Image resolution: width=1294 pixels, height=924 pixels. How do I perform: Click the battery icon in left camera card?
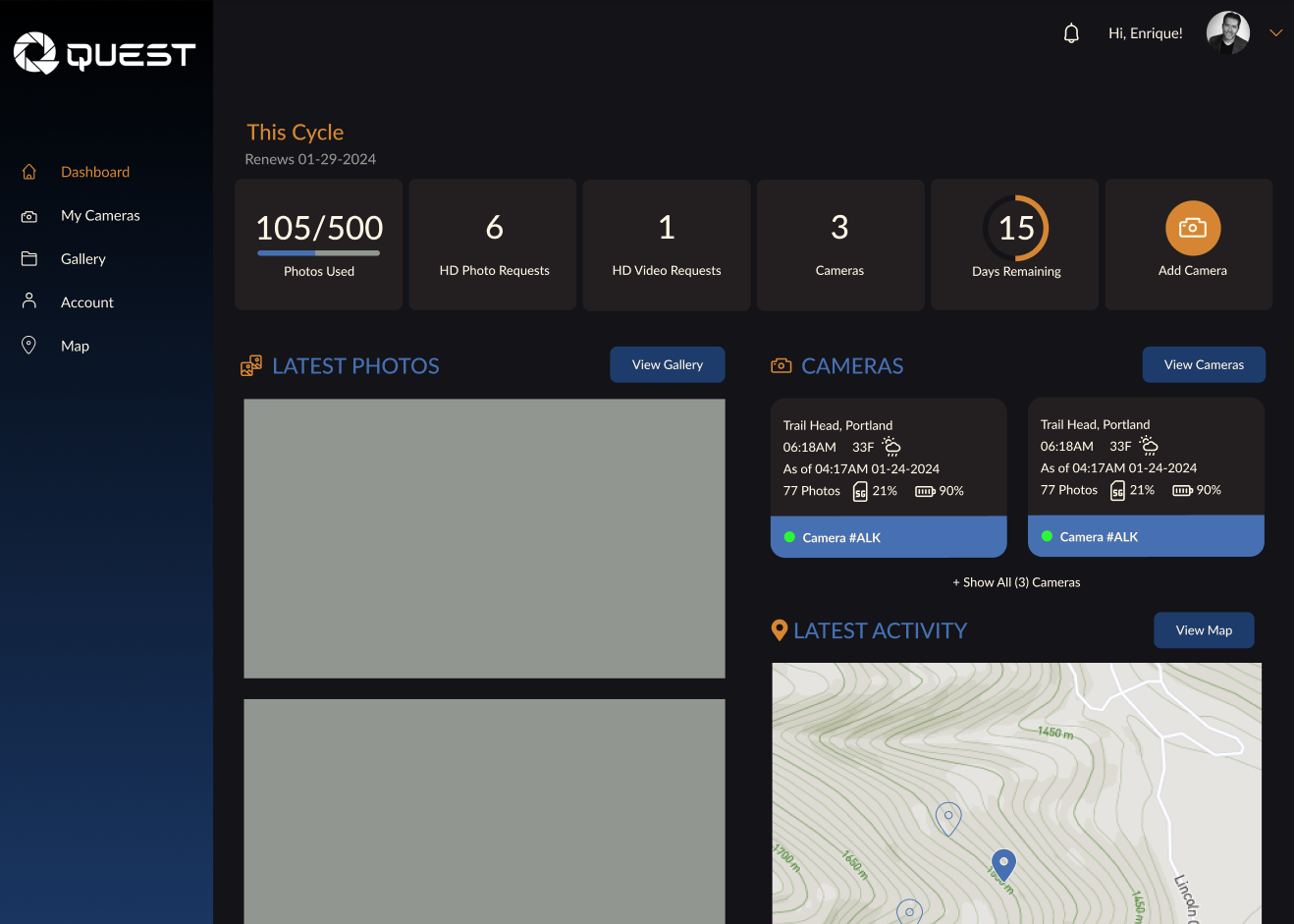925,491
